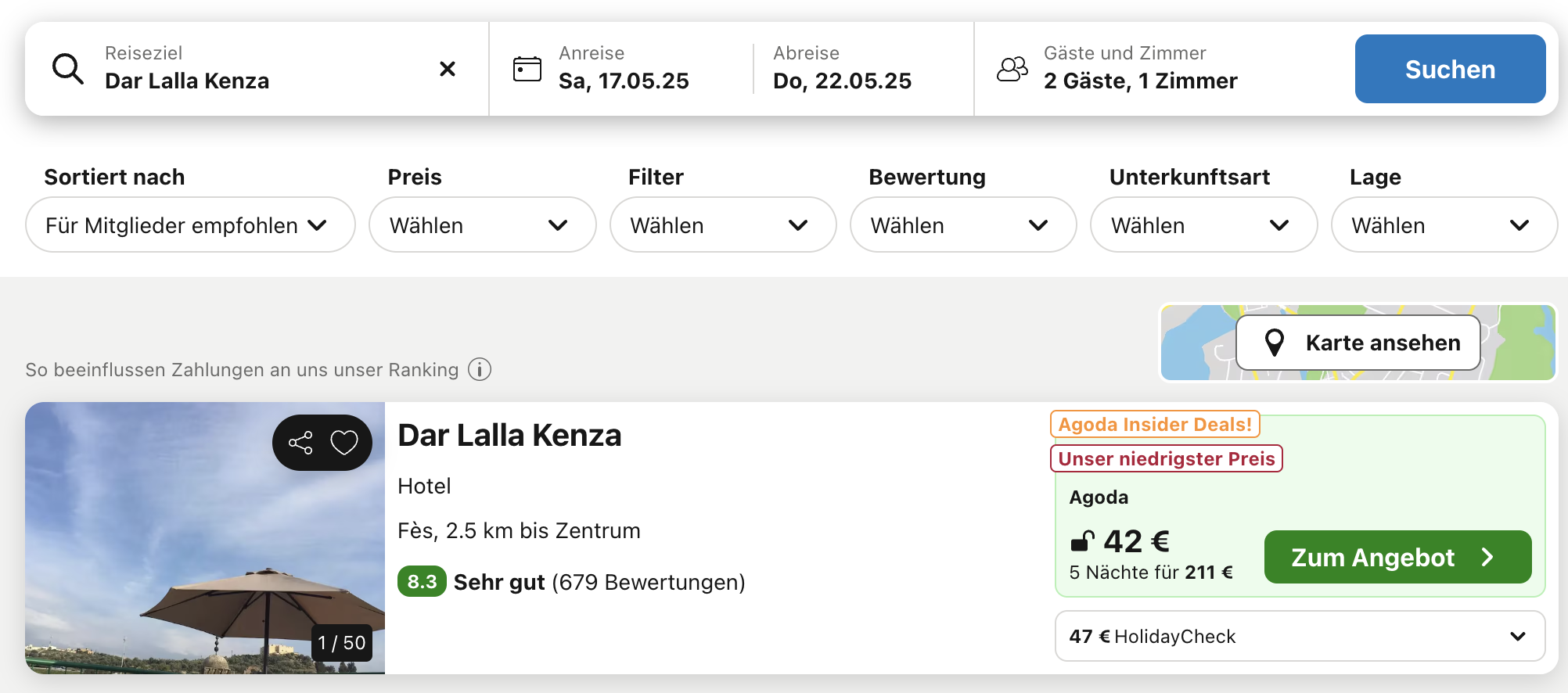The image size is (1568, 693).
Task: Open the Lage dropdown
Action: (x=1444, y=225)
